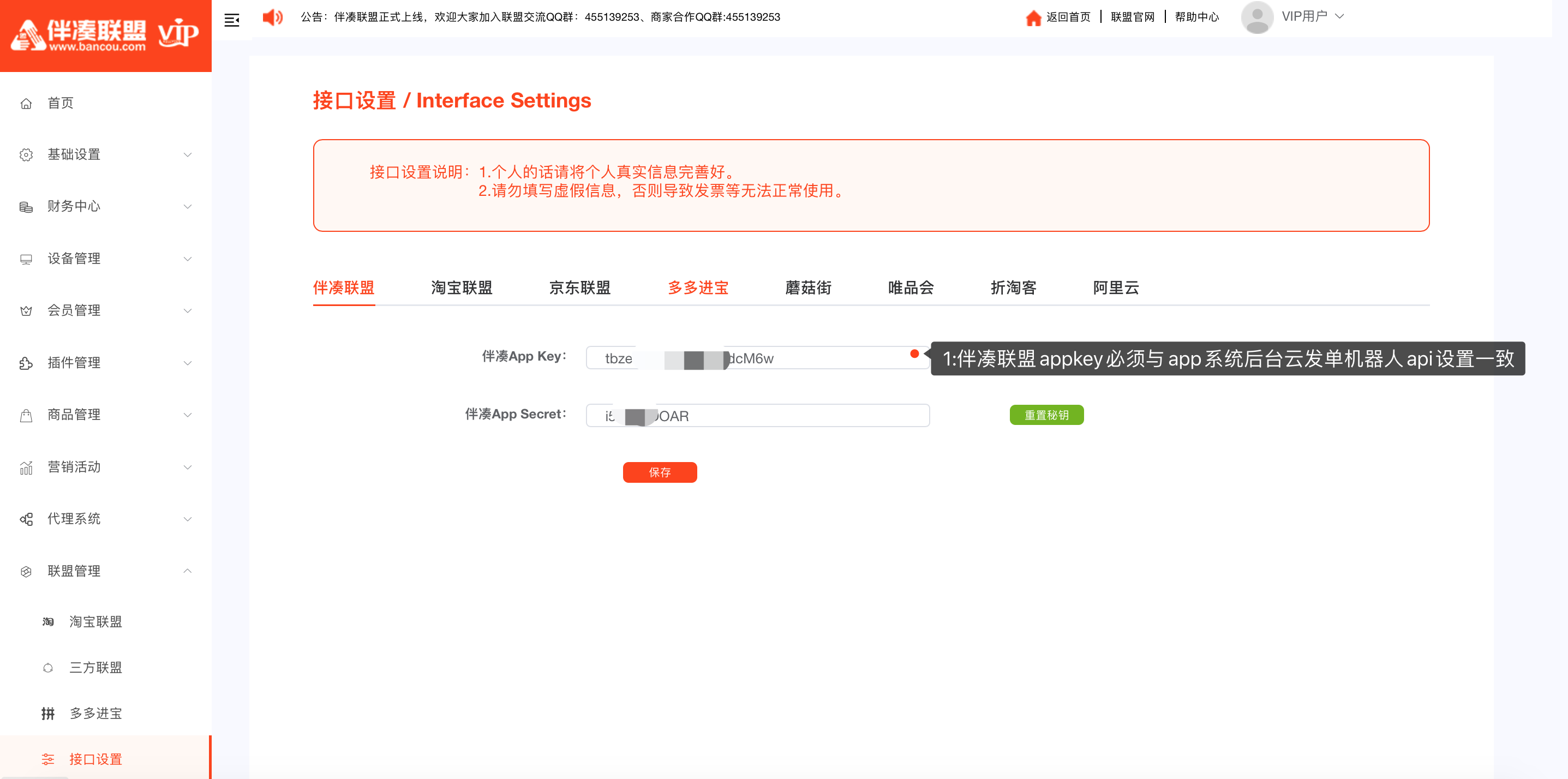This screenshot has width=1568, height=779.
Task: Switch to the 多多进宝 tab
Action: click(x=698, y=287)
